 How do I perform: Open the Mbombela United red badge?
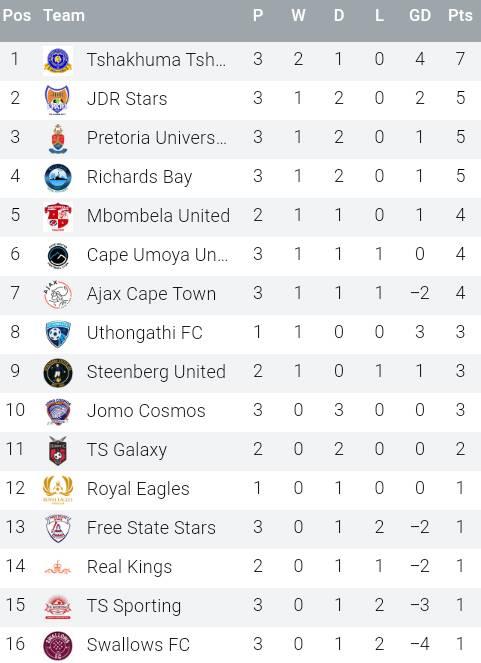[x=58, y=216]
